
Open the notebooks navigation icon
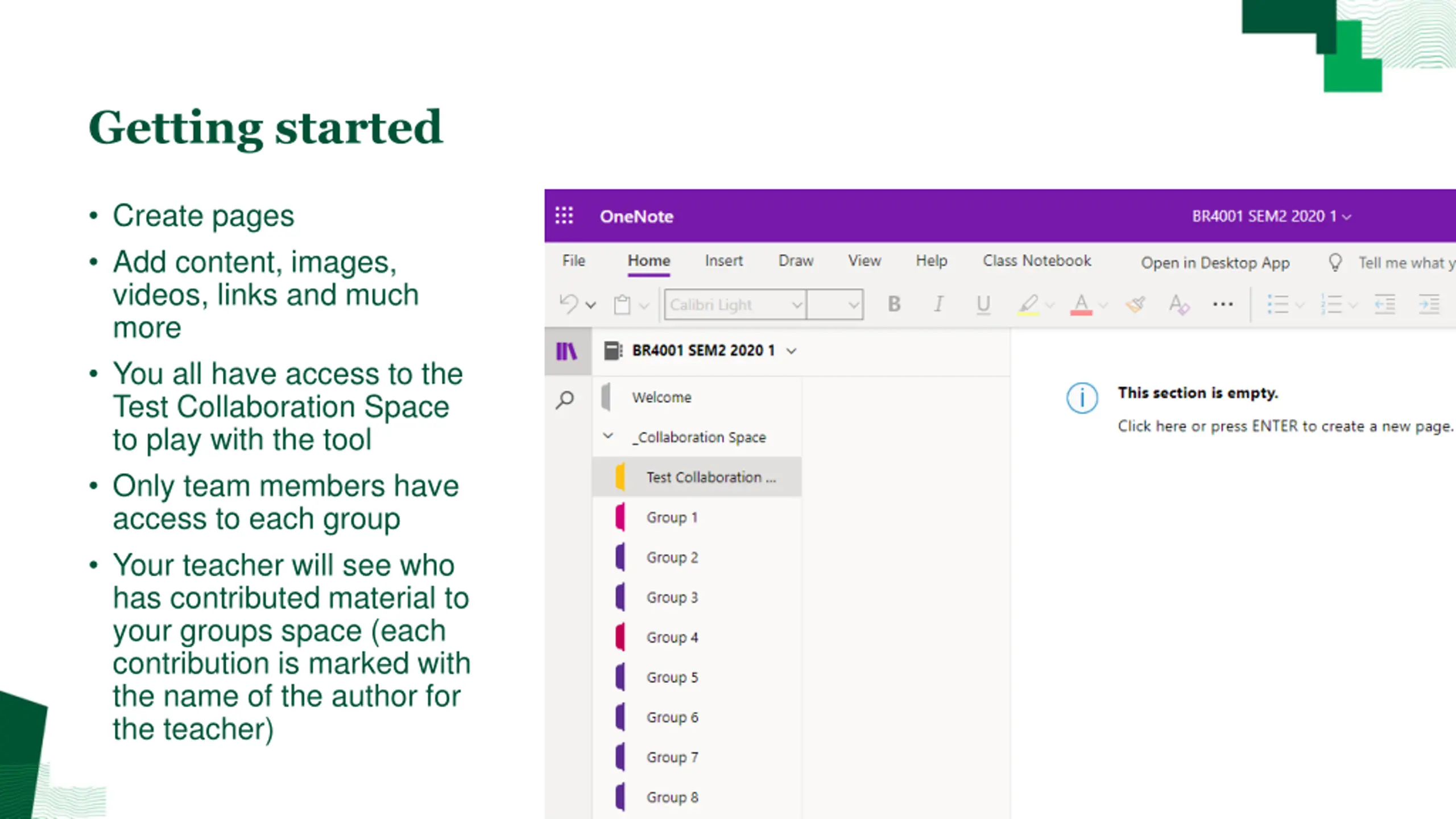(566, 351)
